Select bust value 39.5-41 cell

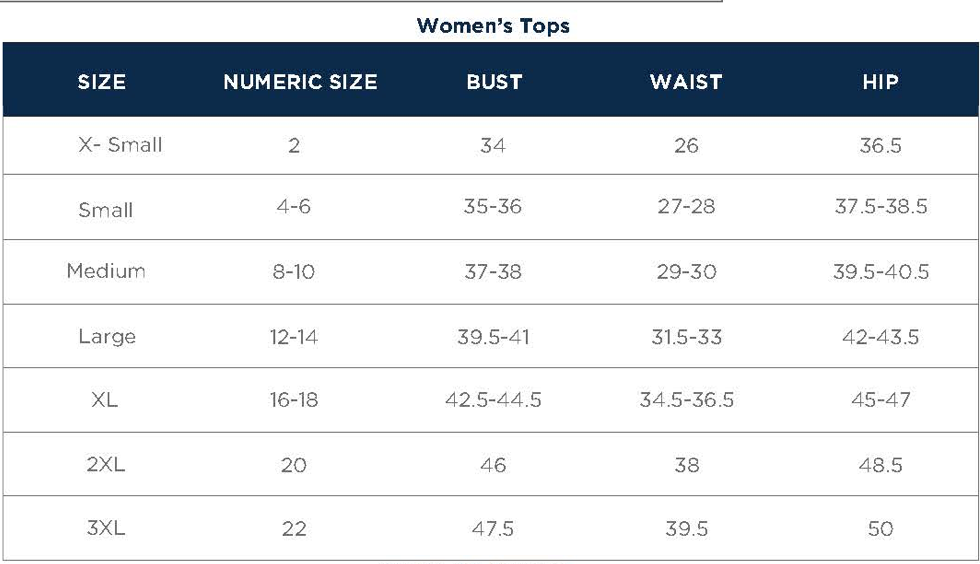(493, 337)
